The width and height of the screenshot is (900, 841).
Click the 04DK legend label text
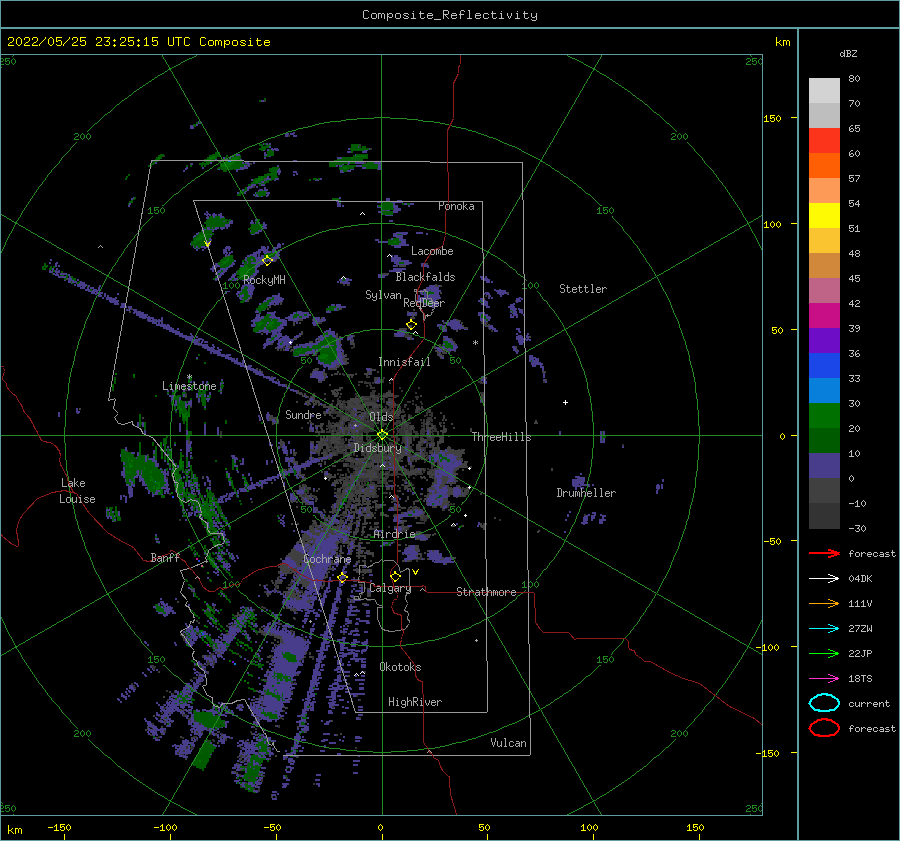[860, 579]
